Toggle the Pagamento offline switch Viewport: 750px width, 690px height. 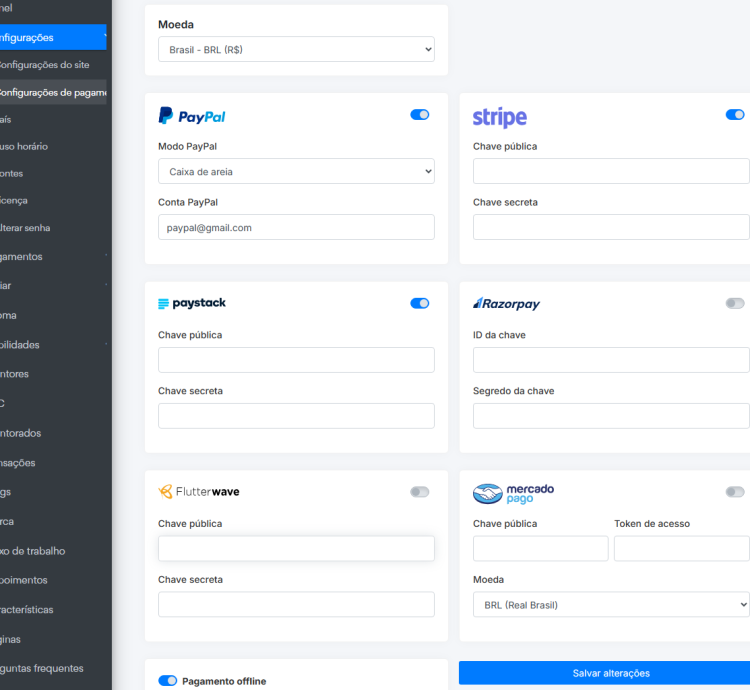click(167, 681)
